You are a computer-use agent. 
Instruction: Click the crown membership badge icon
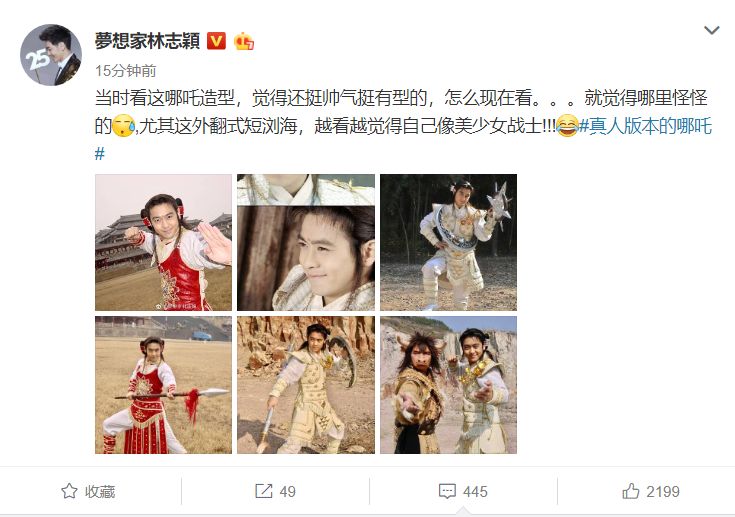tap(244, 41)
